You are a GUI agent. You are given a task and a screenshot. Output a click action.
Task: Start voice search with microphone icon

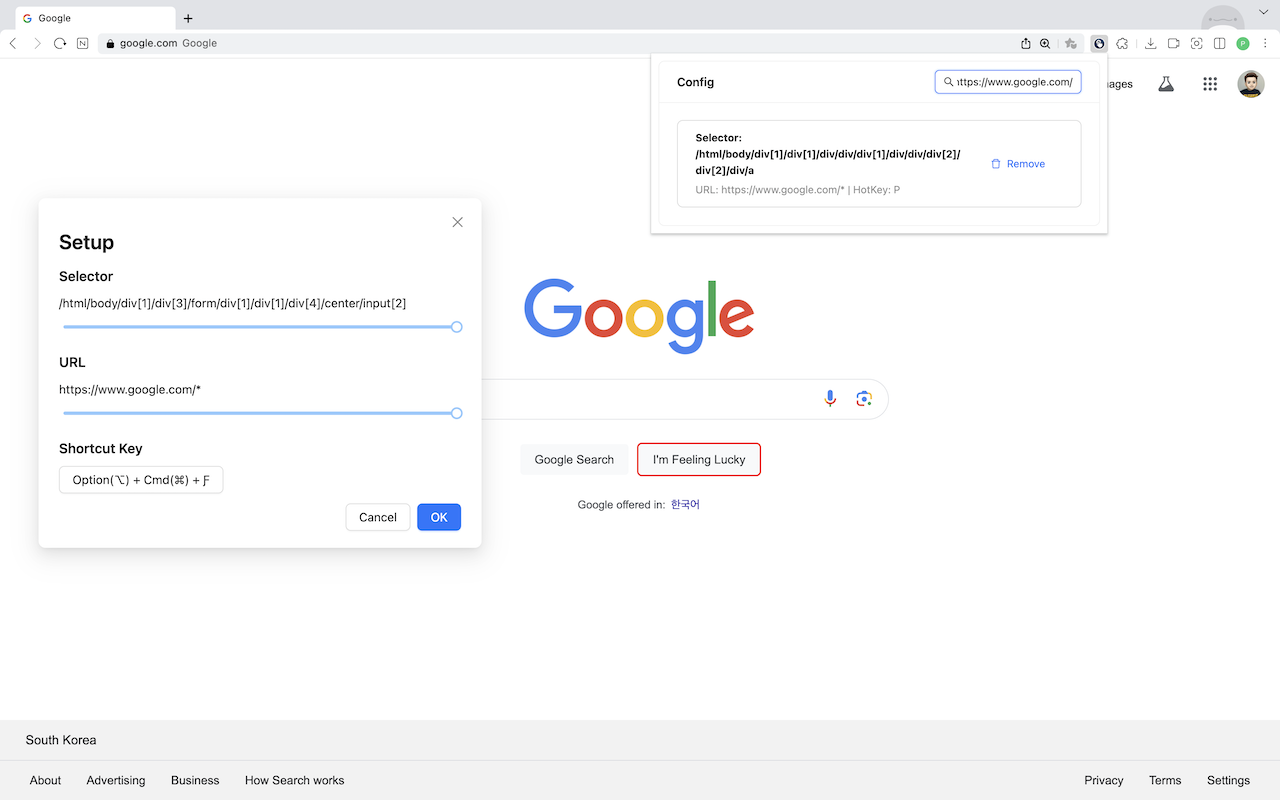(x=830, y=399)
